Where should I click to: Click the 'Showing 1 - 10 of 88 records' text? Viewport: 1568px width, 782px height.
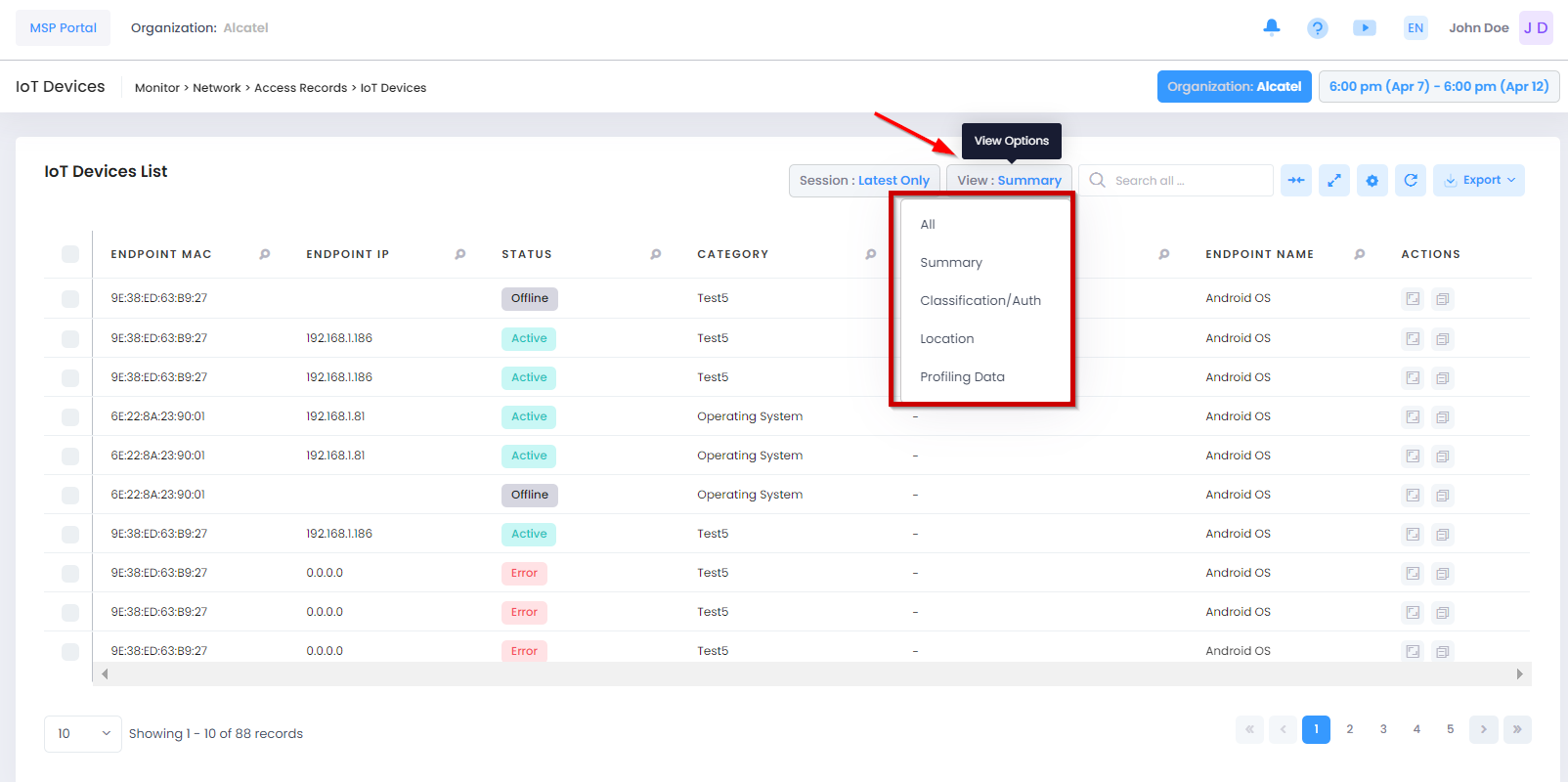(x=216, y=733)
